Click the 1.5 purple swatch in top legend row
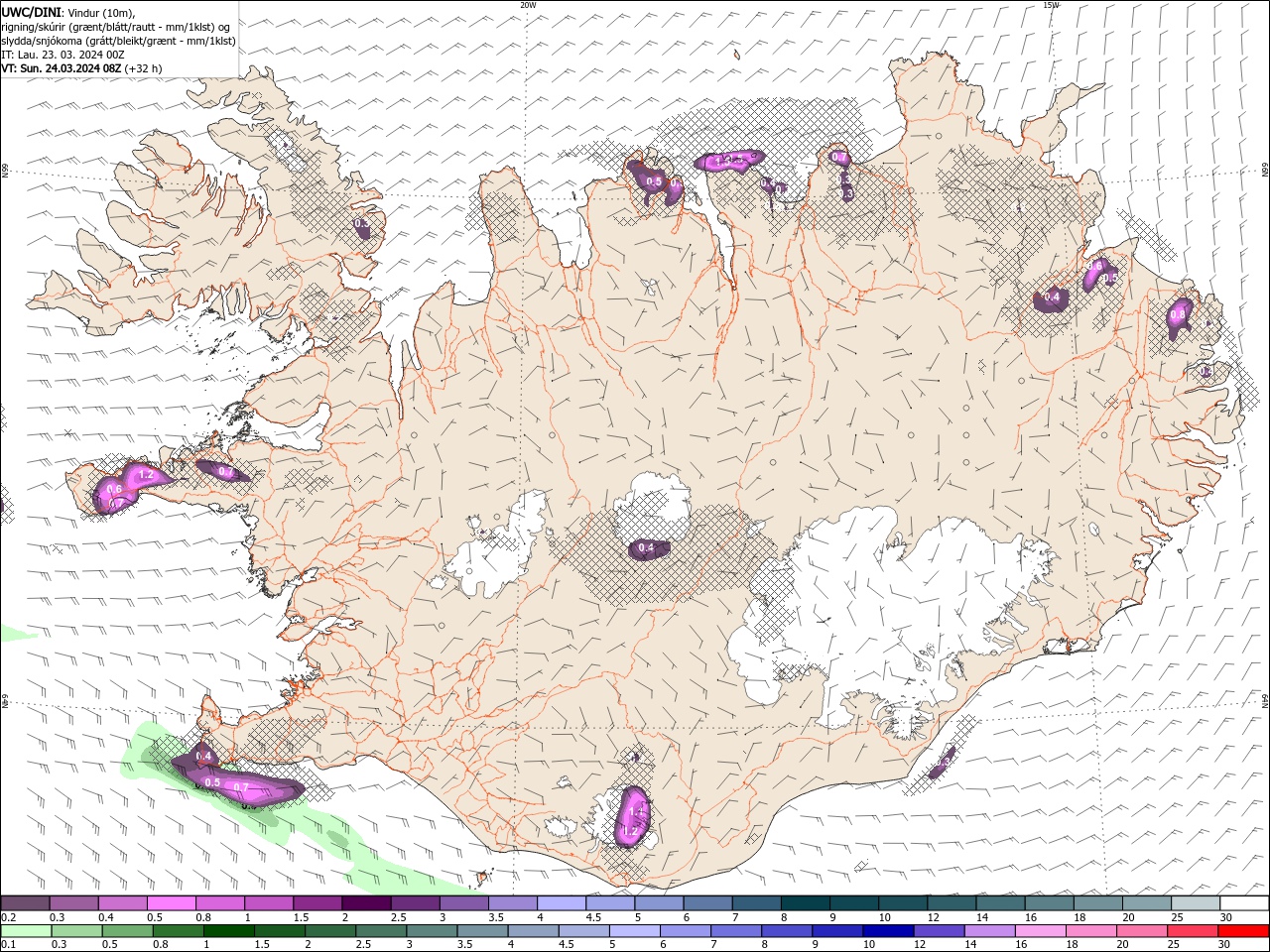 317,903
